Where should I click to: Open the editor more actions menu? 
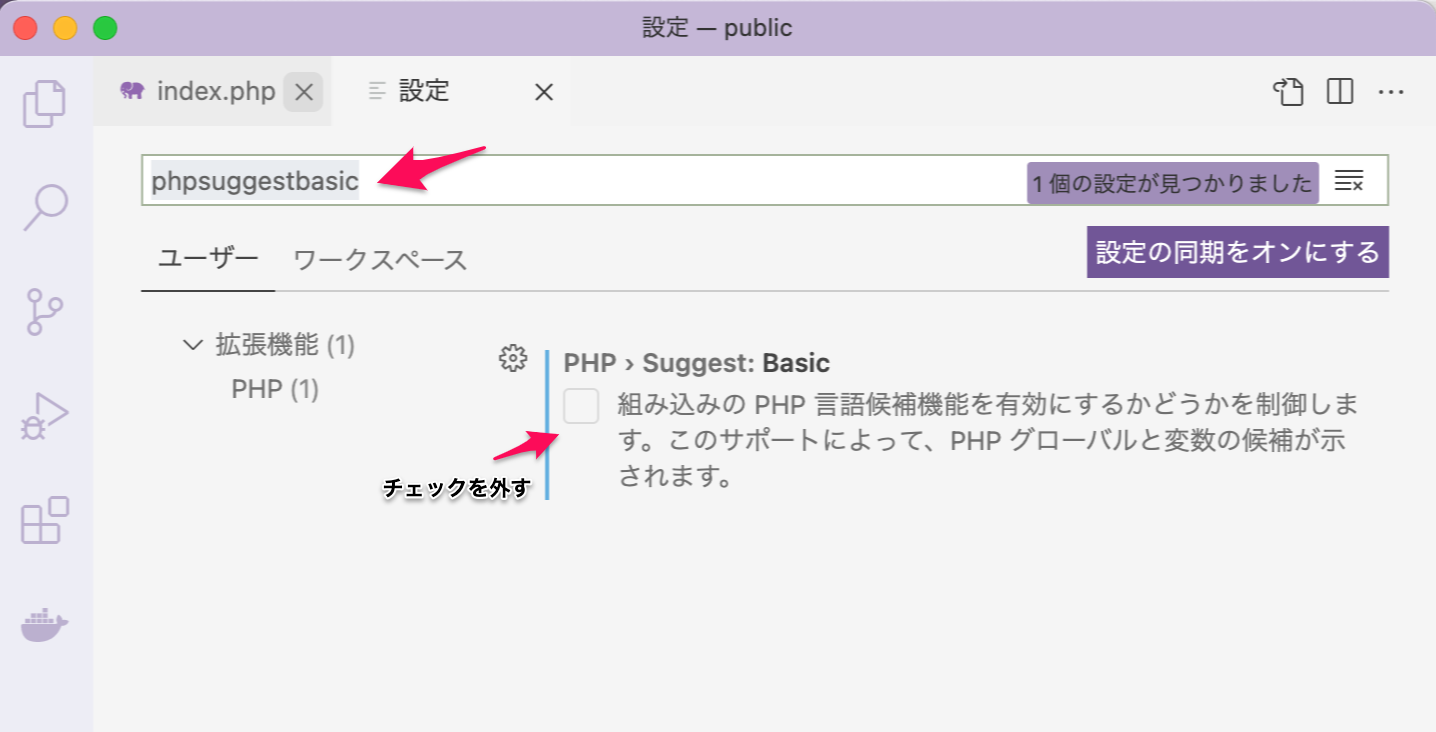pos(1392,91)
